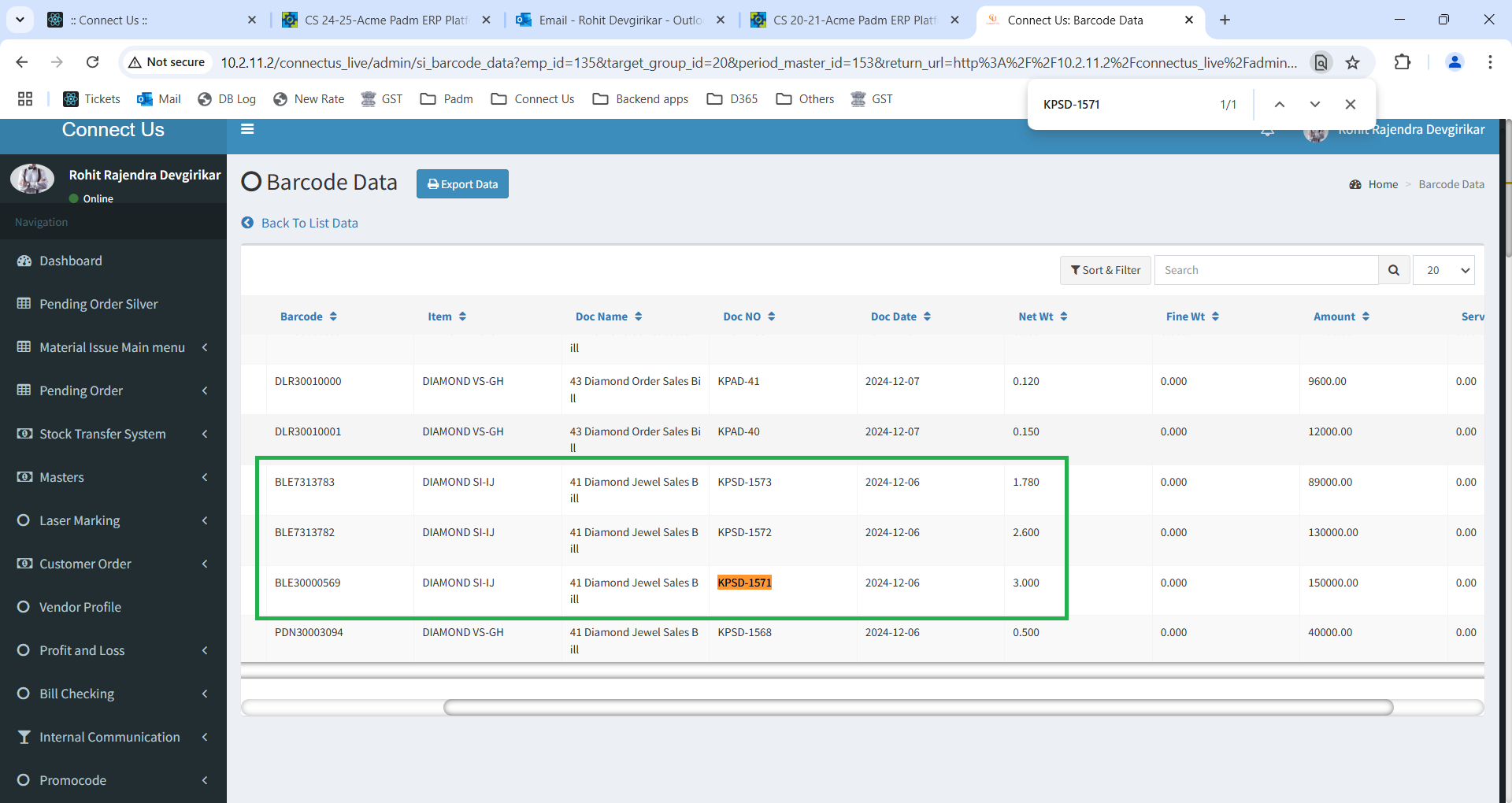This screenshot has height=803, width=1512.
Task: Sort table by Amount column
Action: (x=1341, y=316)
